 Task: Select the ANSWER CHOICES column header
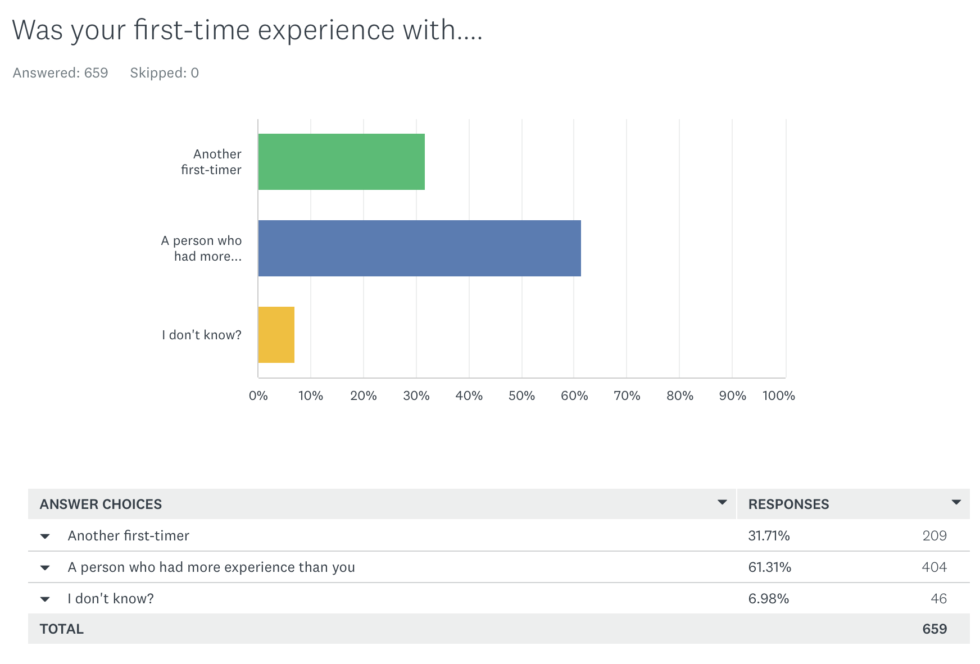101,504
